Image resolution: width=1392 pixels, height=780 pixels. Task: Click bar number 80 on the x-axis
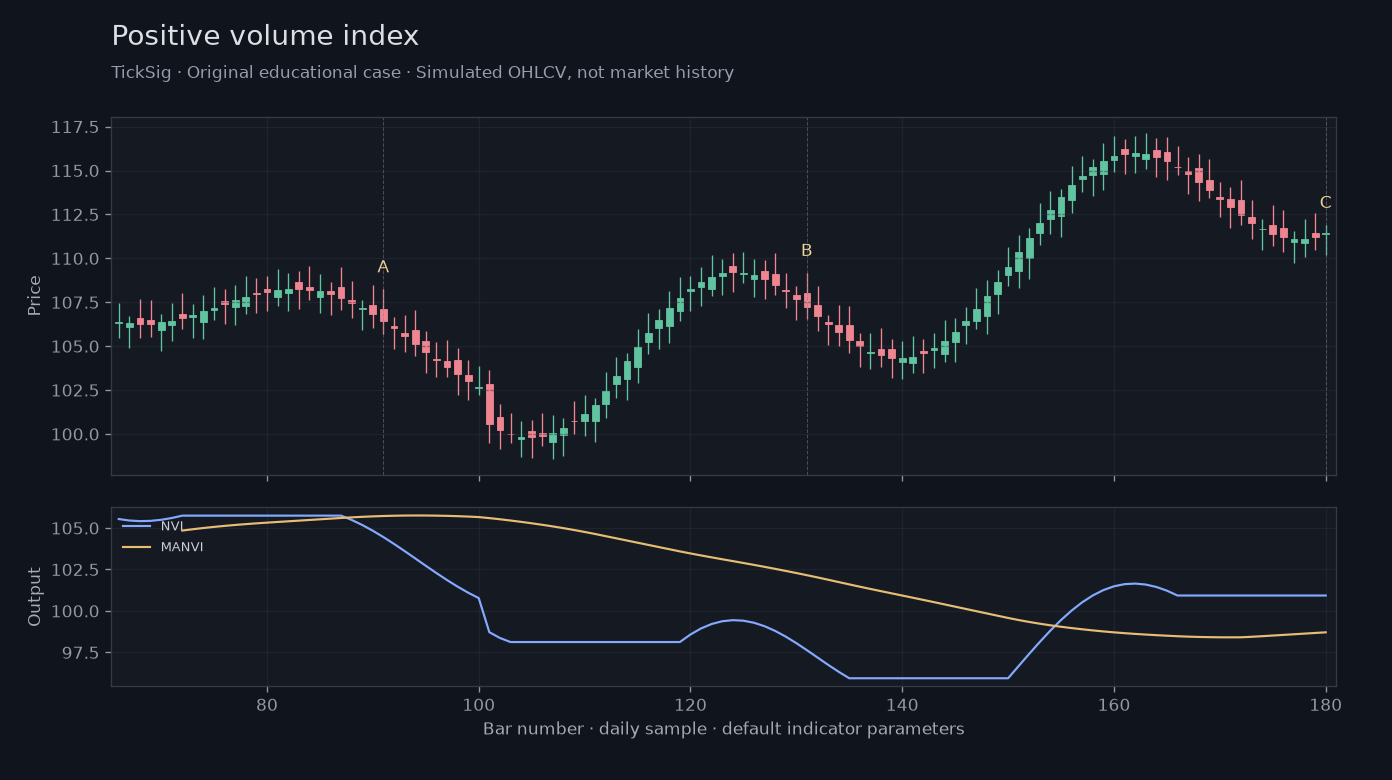(x=267, y=703)
